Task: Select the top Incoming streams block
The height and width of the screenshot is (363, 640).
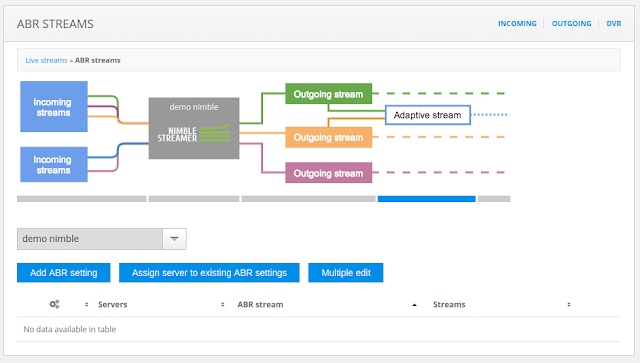Action: tap(54, 107)
